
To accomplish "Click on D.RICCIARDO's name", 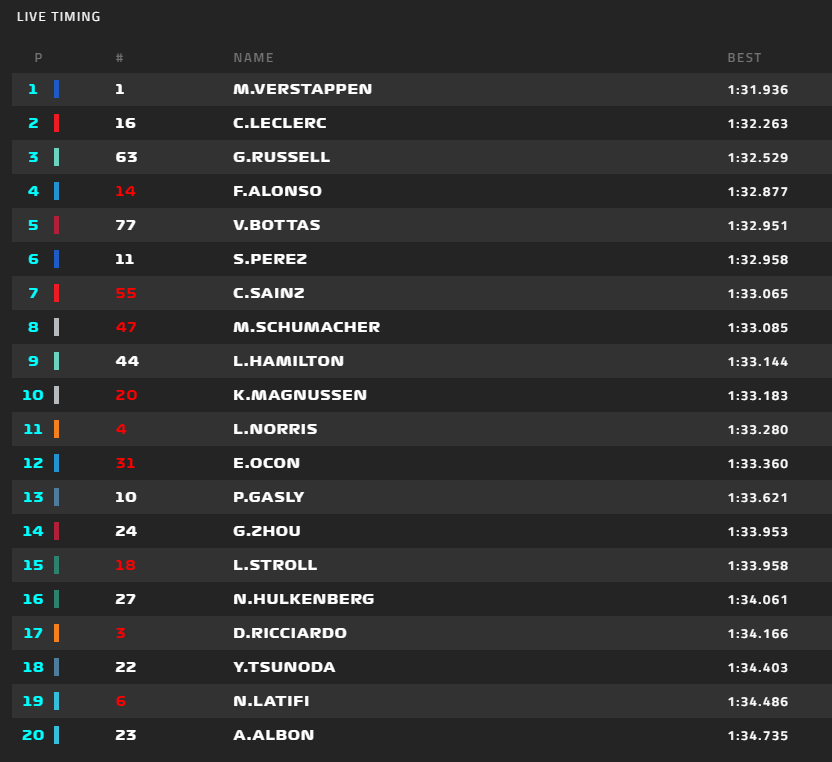I will click(290, 633).
